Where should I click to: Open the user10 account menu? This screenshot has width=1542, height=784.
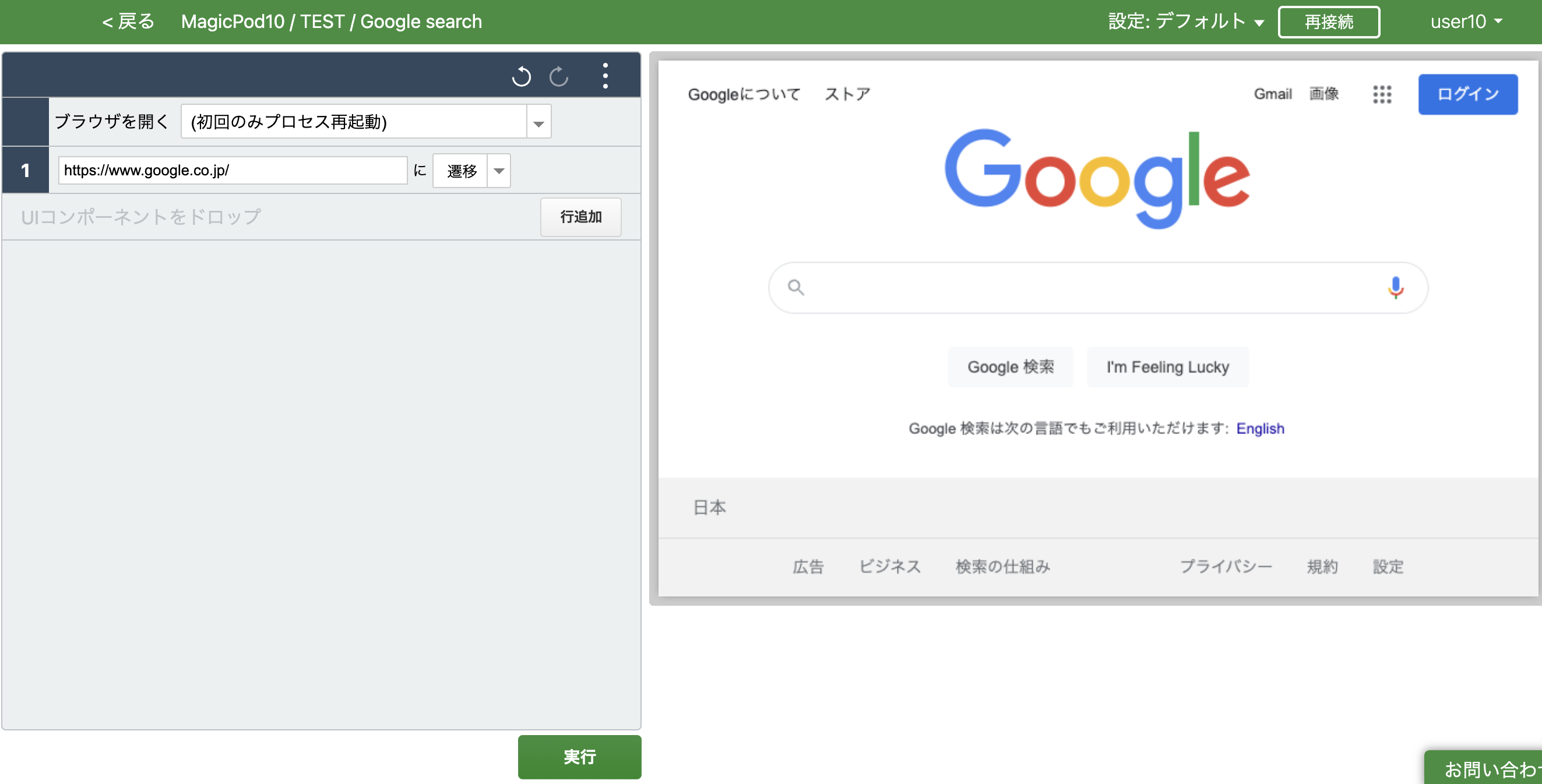tap(1466, 22)
